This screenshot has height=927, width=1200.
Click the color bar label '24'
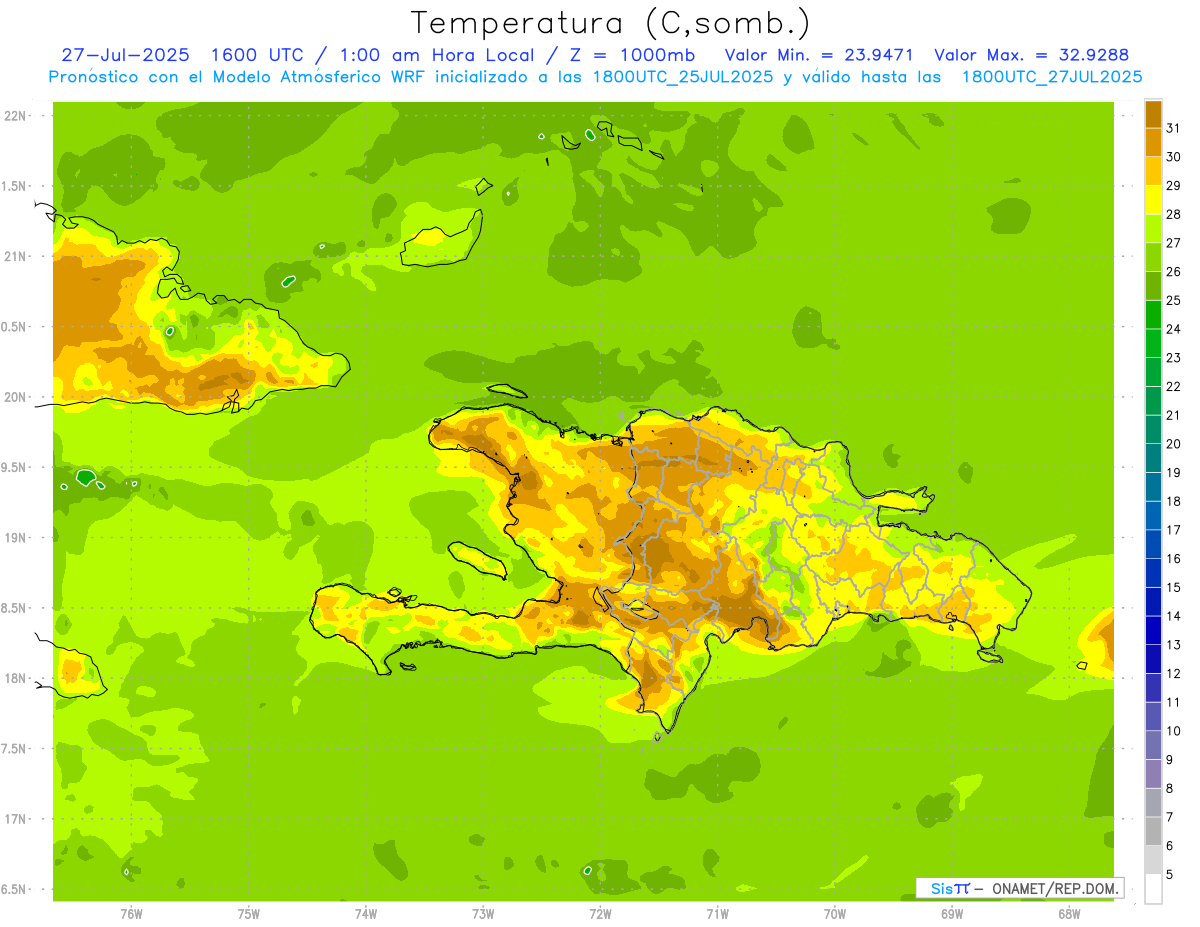point(1173,329)
